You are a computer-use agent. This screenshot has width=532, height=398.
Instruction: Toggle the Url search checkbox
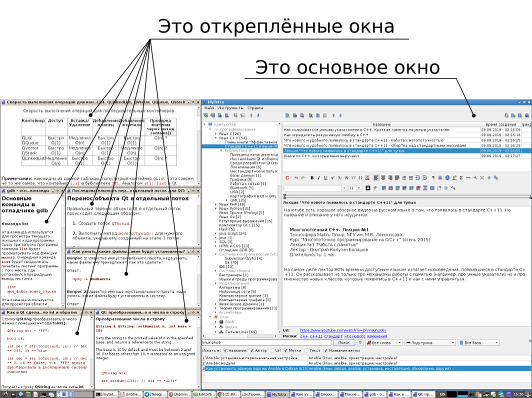(x=272, y=350)
